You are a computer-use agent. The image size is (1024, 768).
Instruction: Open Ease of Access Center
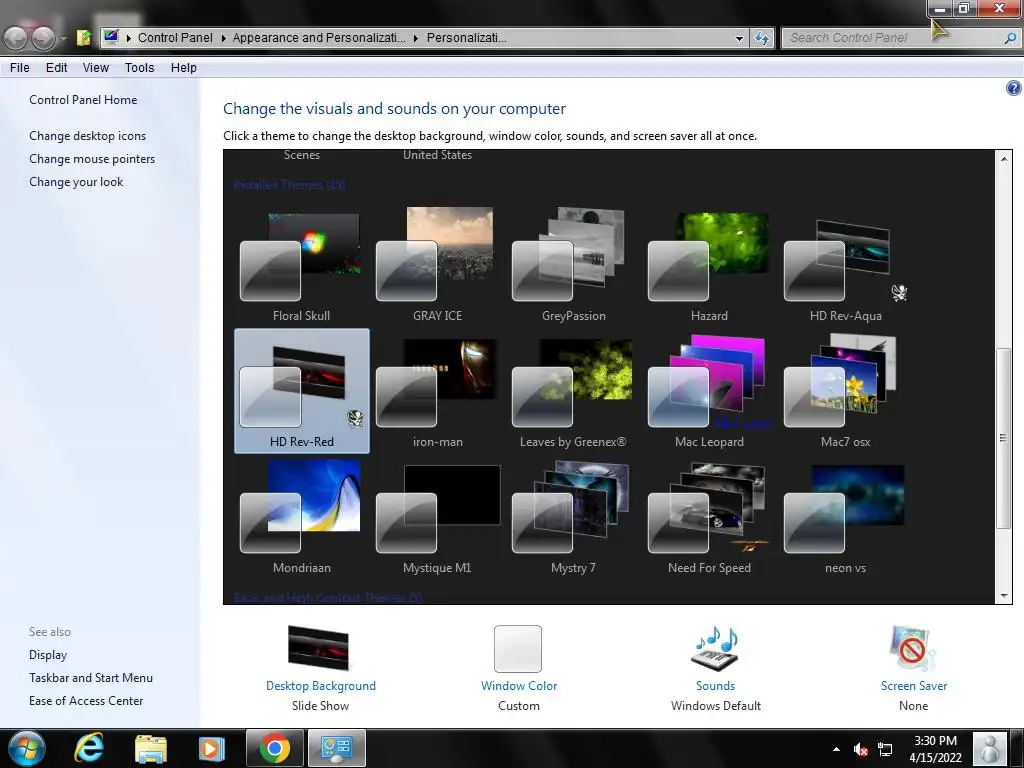86,701
